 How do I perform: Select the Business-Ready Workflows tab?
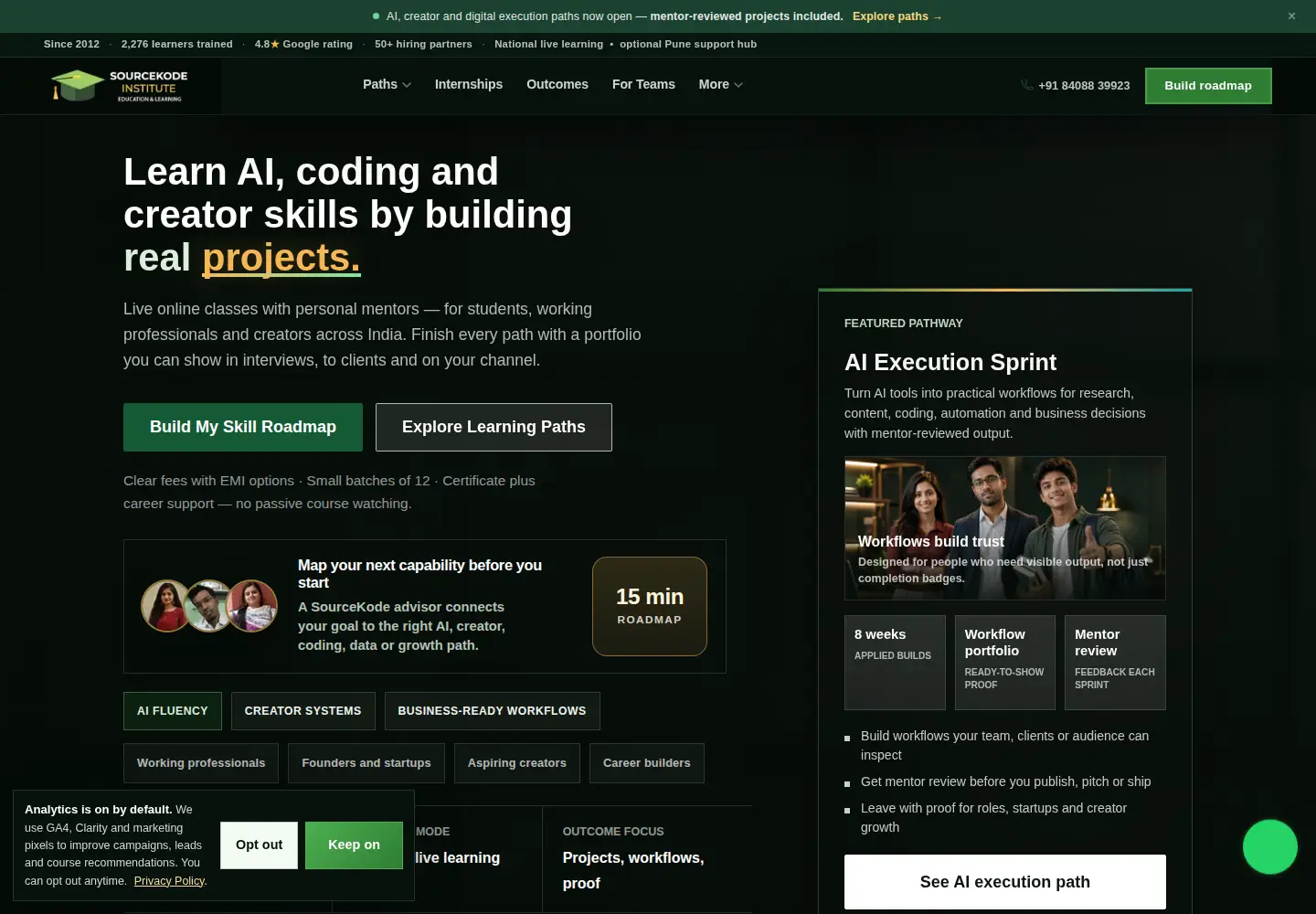492,711
